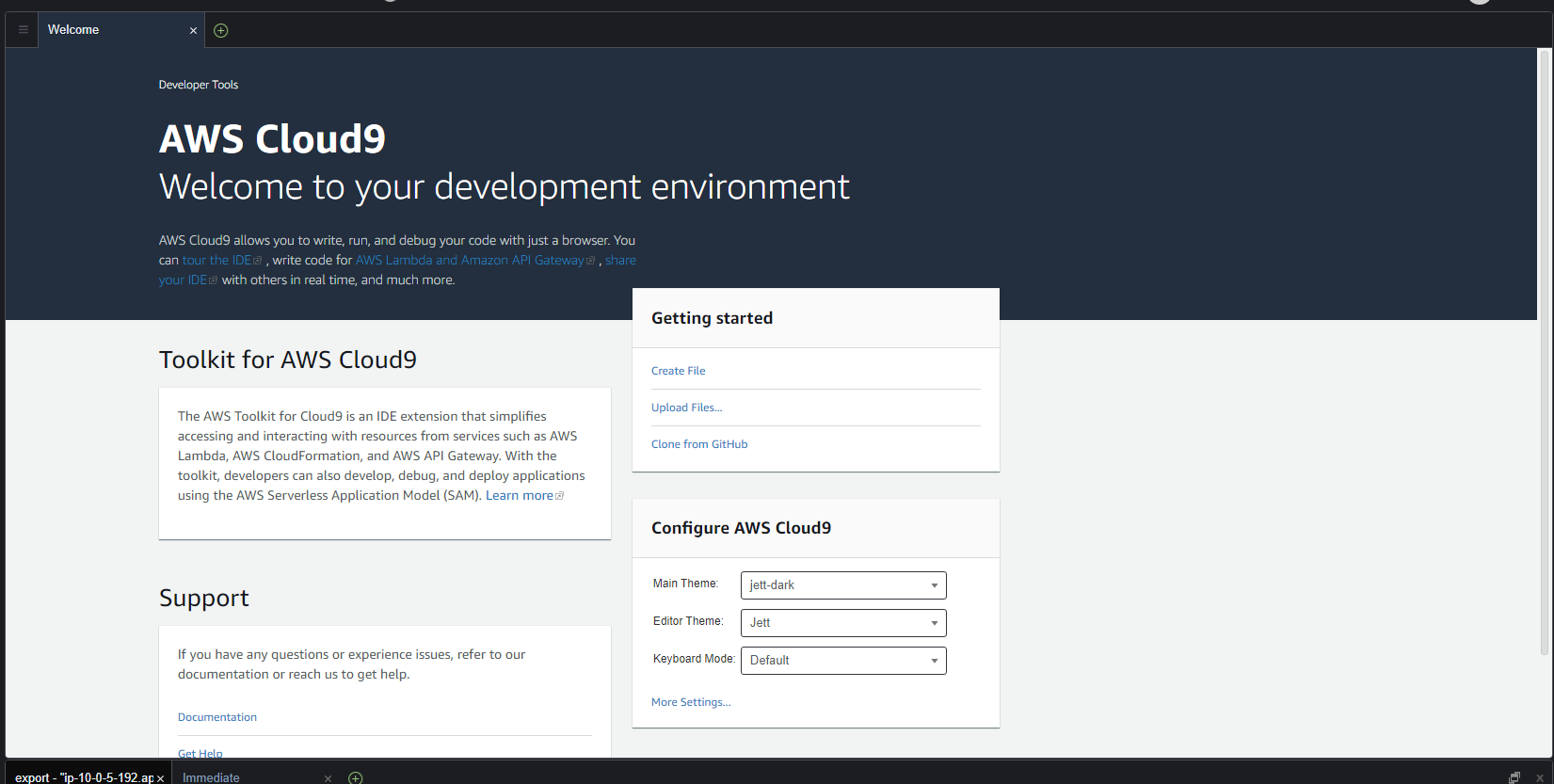Close the export terminal tab
This screenshot has height=784, width=1554.
pyautogui.click(x=161, y=778)
